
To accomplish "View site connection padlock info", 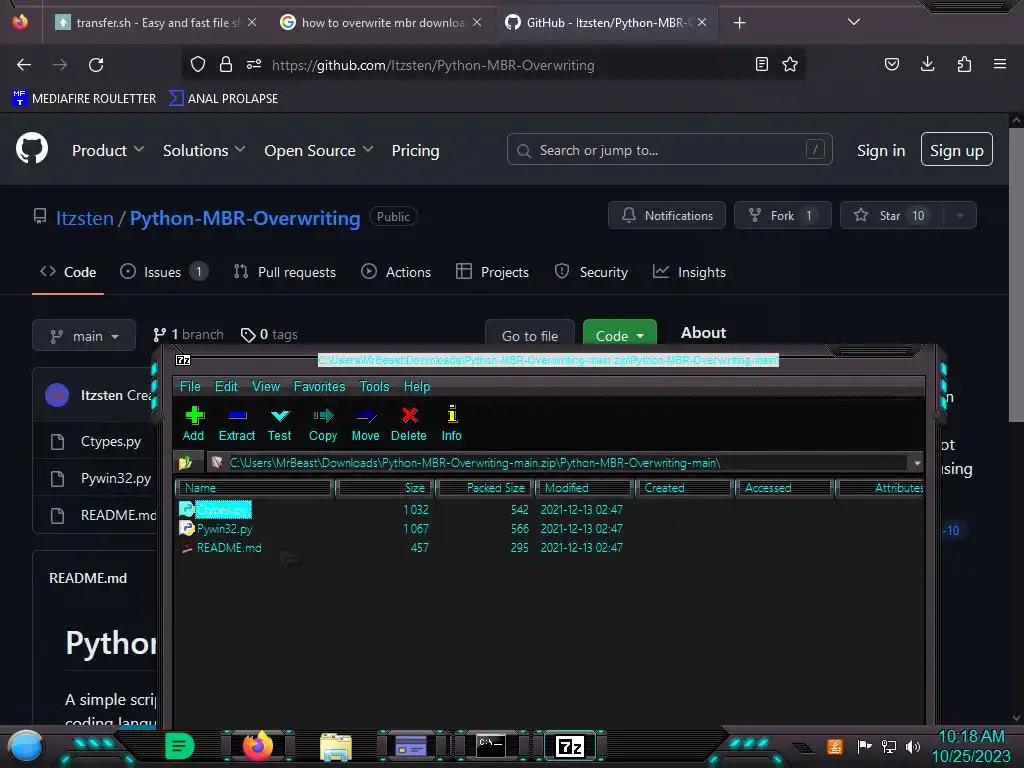I will pyautogui.click(x=226, y=64).
